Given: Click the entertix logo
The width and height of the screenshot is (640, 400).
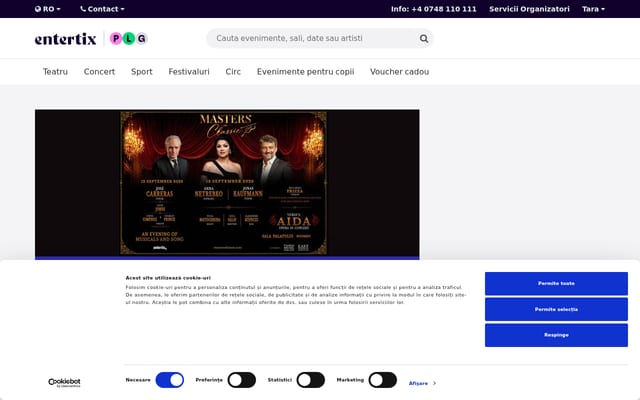Looking at the screenshot, I should coord(66,39).
